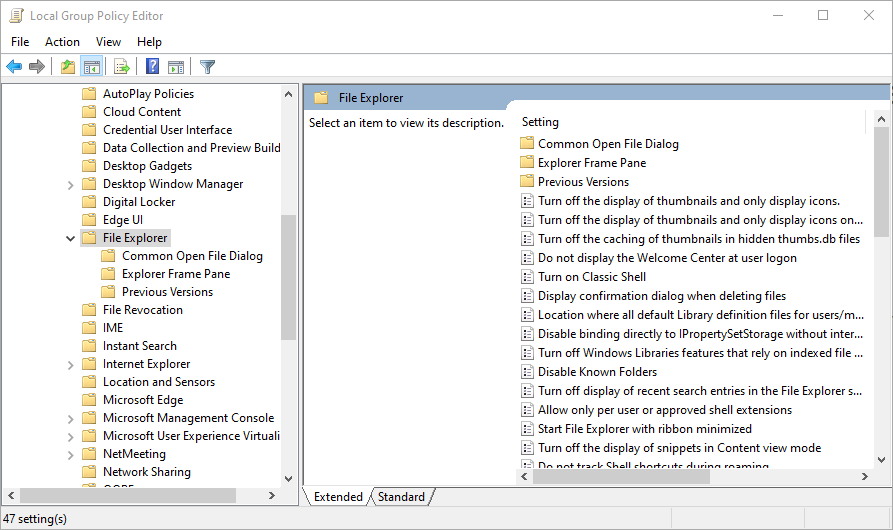Screen dimensions: 893x530
Task: Click tree pane horizontal scroll right arrow
Action: (x=272, y=496)
